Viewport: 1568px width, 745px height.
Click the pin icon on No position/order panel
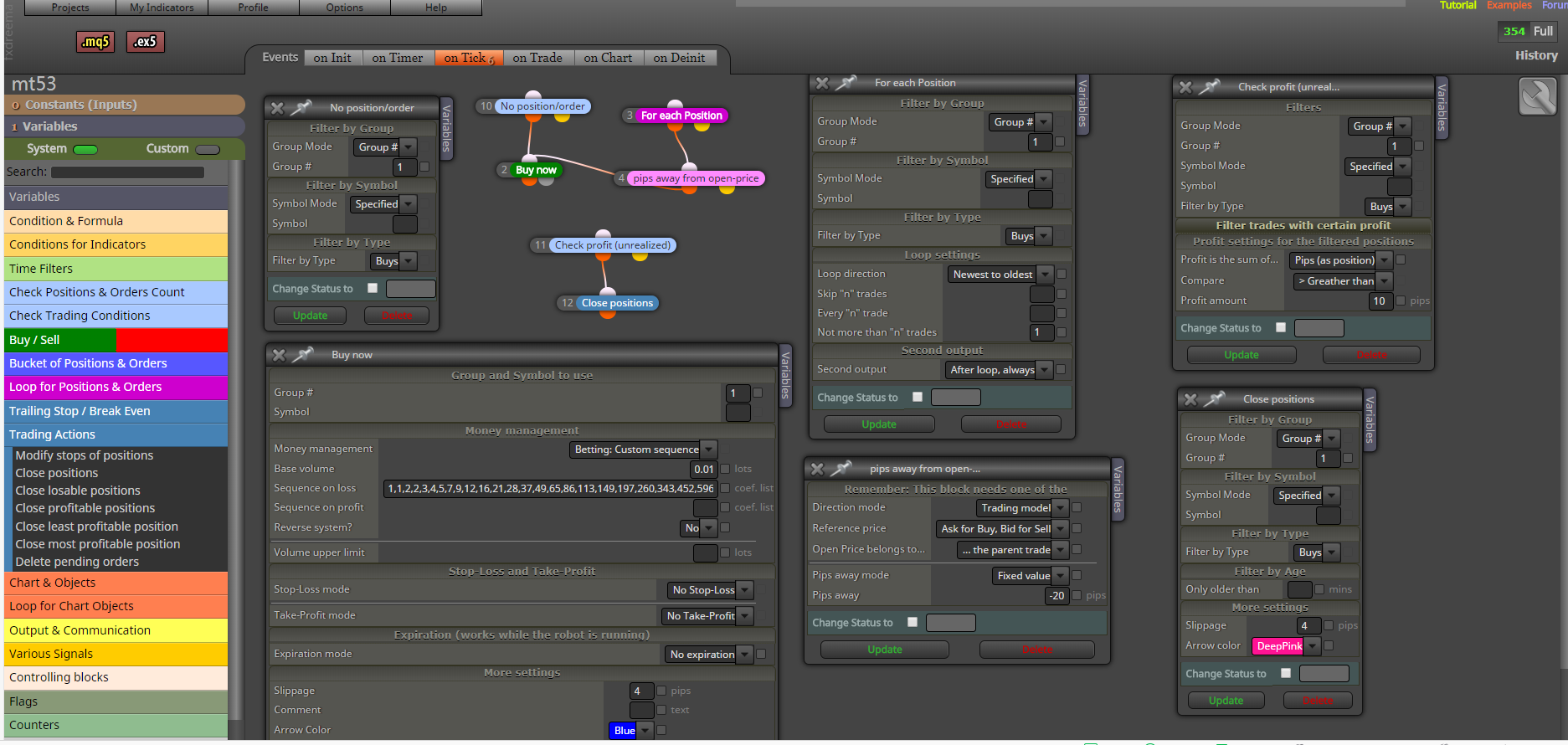(301, 107)
